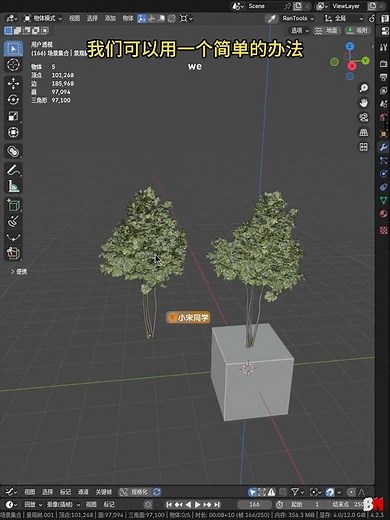Open the 物体模式 object mode dropdown
This screenshot has height=520, width=390.
pos(43,18)
